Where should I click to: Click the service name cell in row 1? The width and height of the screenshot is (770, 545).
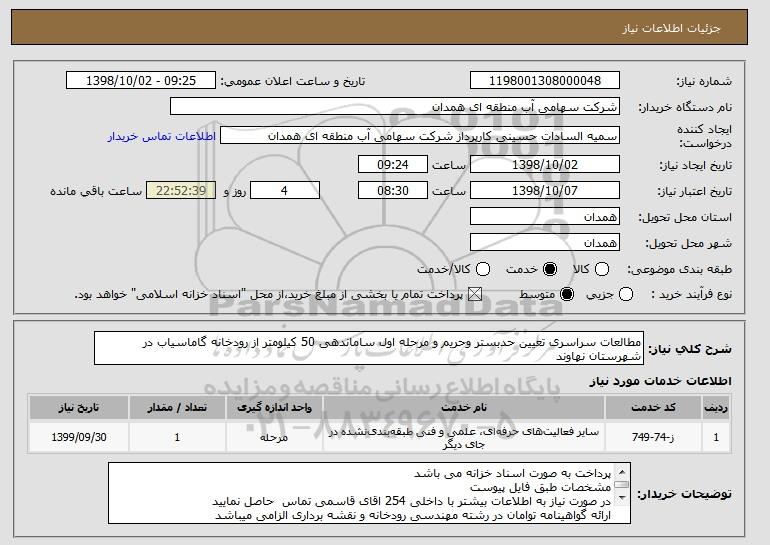click(464, 437)
